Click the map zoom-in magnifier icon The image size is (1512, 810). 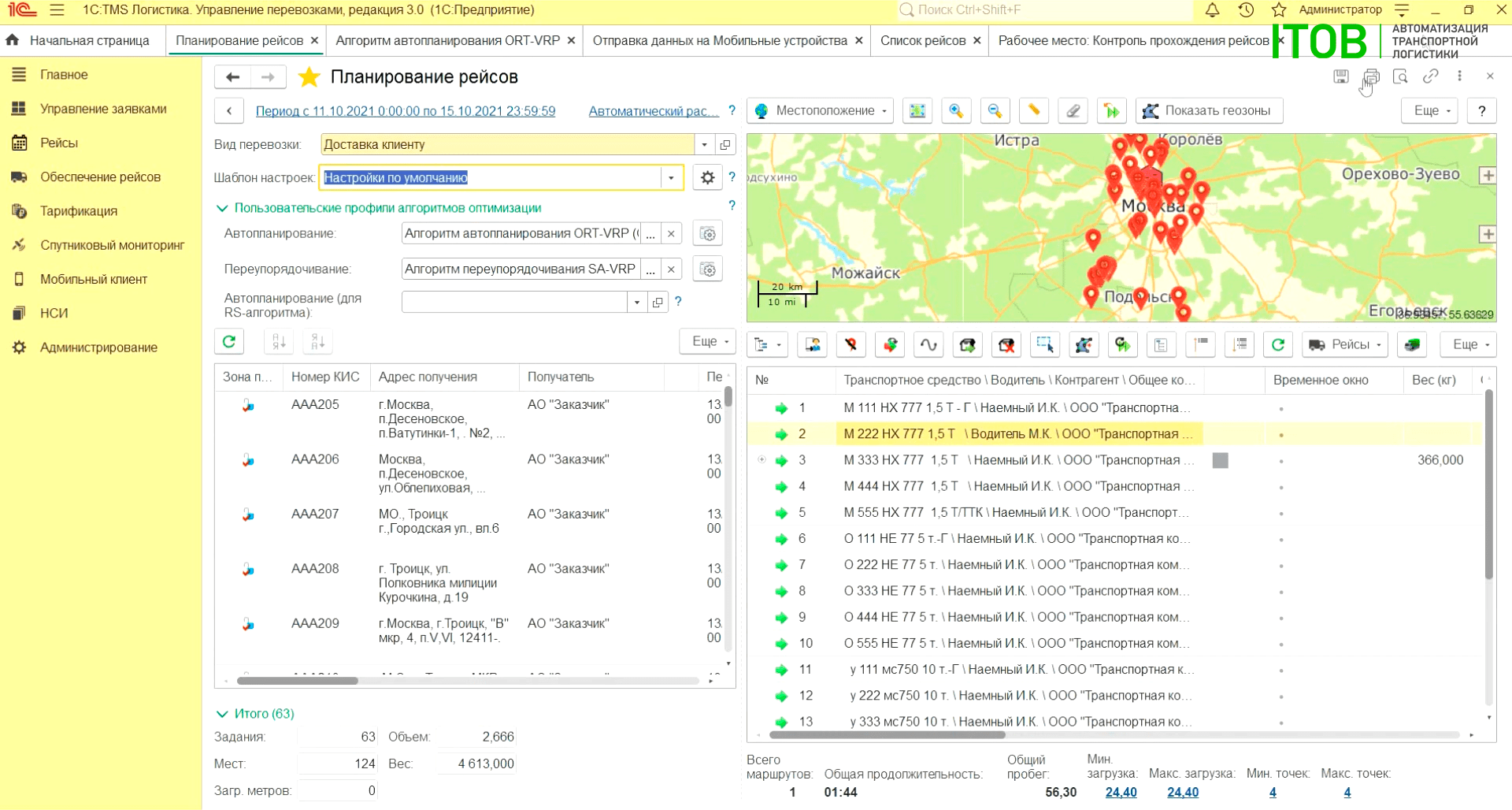click(956, 111)
